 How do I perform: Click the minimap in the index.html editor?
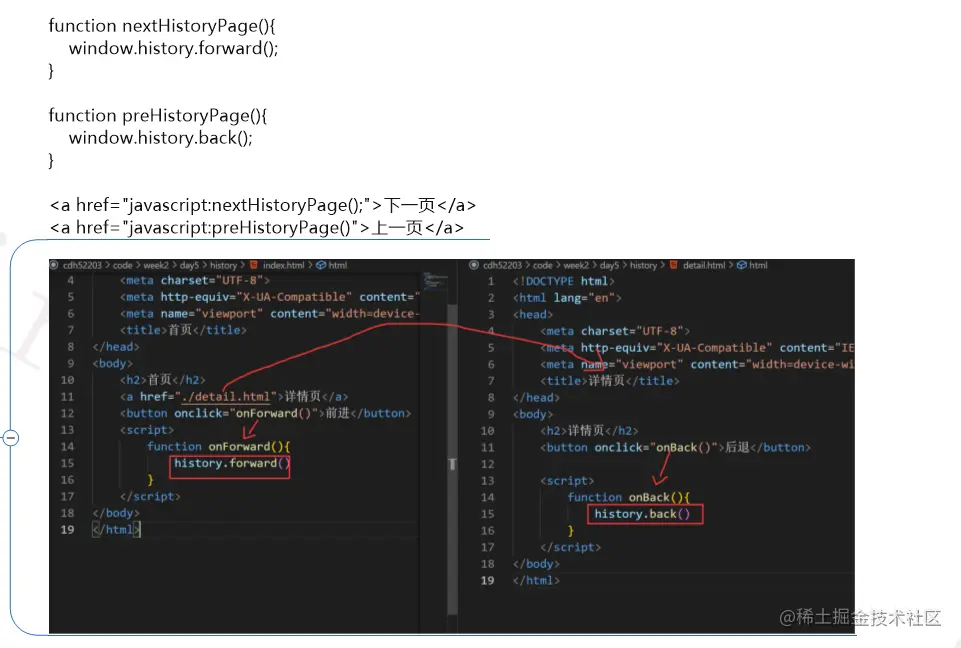[435, 280]
